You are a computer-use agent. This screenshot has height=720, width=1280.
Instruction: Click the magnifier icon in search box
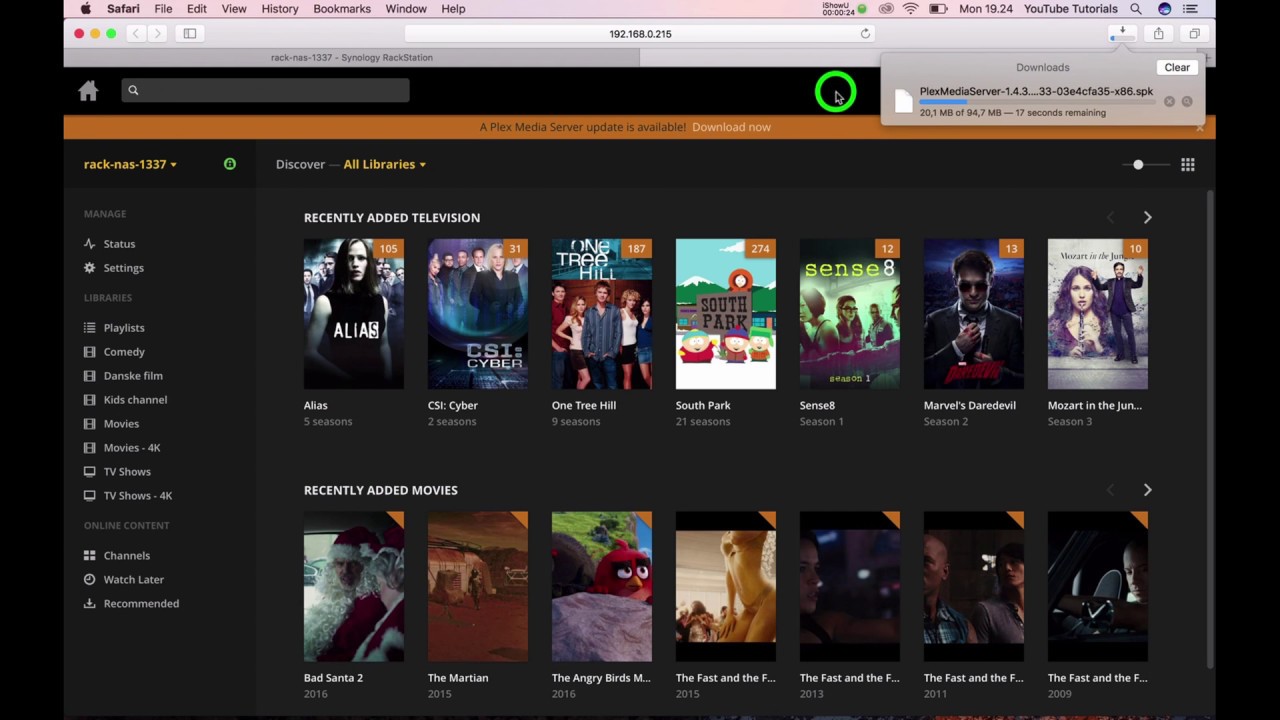click(133, 90)
